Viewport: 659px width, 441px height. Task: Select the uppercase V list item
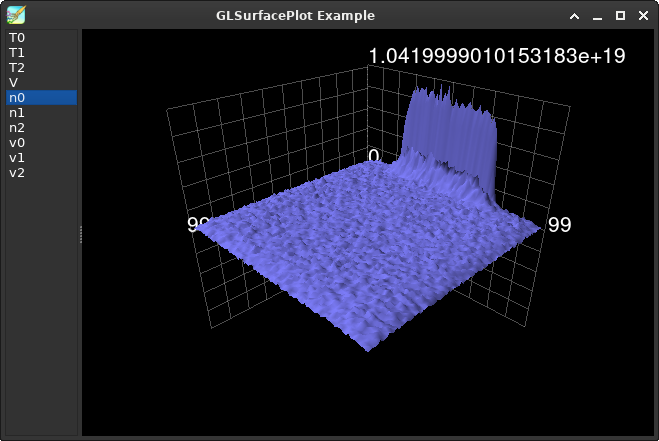click(x=13, y=83)
